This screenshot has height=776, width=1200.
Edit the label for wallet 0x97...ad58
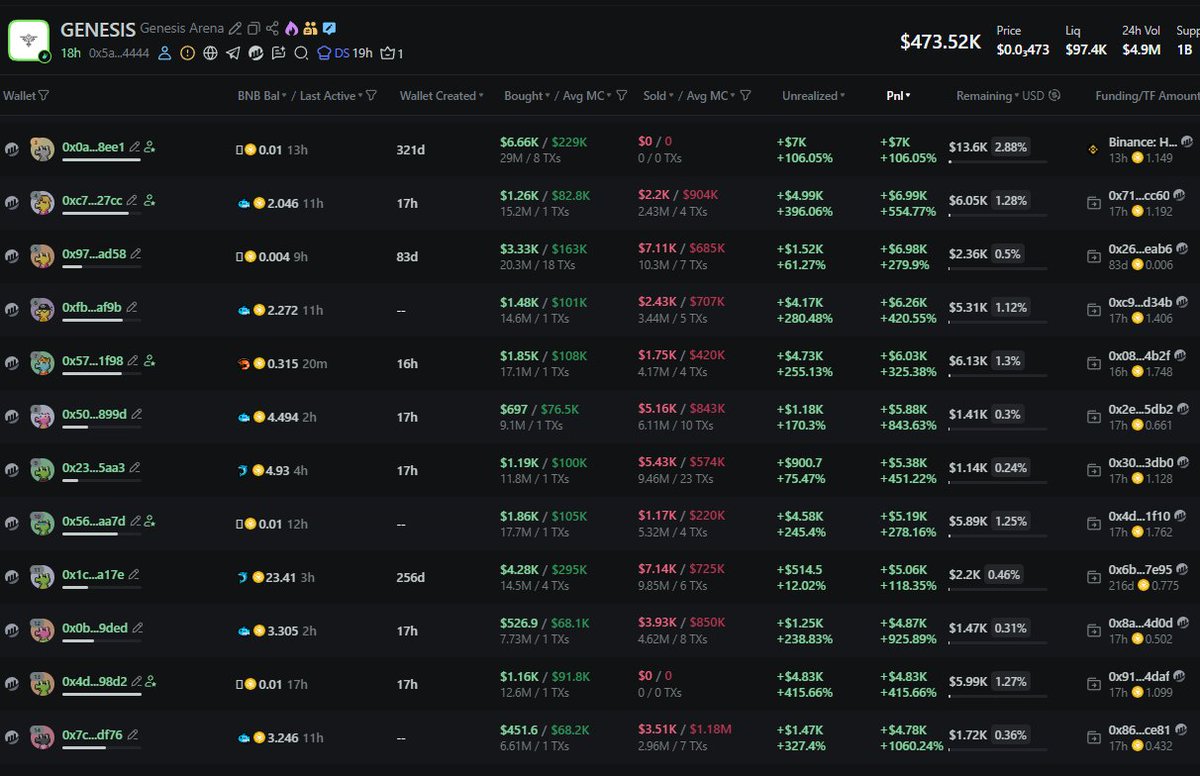(136, 254)
